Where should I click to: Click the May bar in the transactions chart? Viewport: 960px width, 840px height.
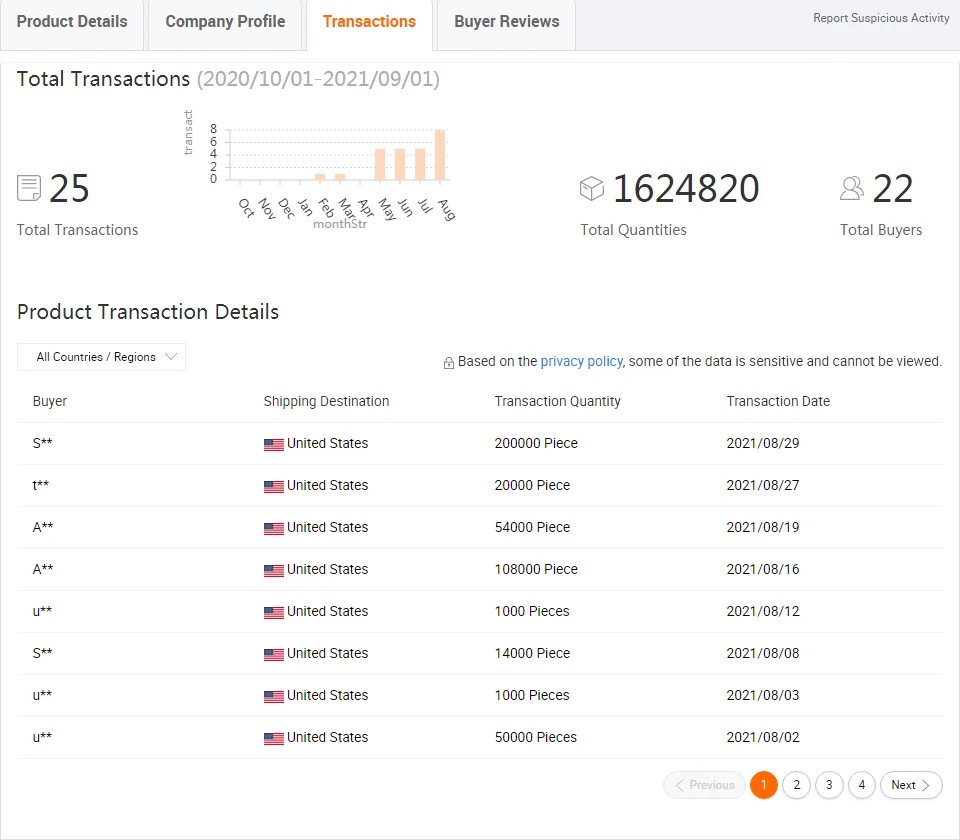tap(380, 165)
